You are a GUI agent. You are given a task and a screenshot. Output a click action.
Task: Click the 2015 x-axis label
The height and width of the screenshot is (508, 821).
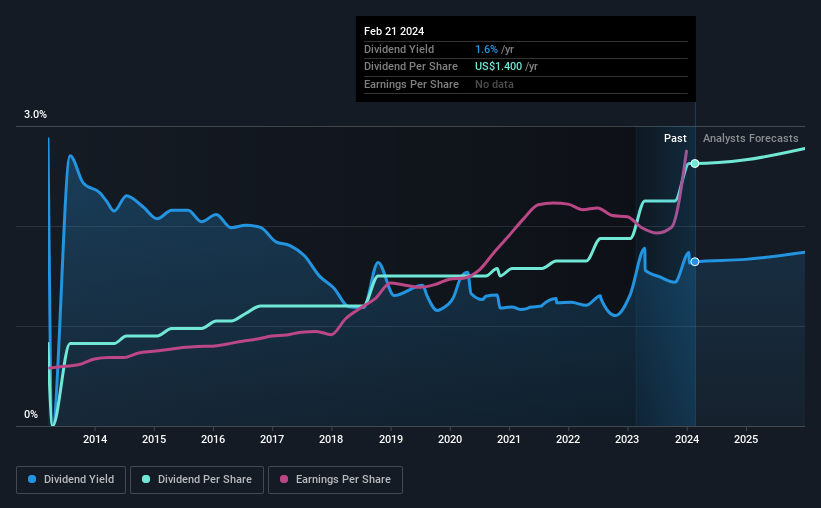click(154, 439)
